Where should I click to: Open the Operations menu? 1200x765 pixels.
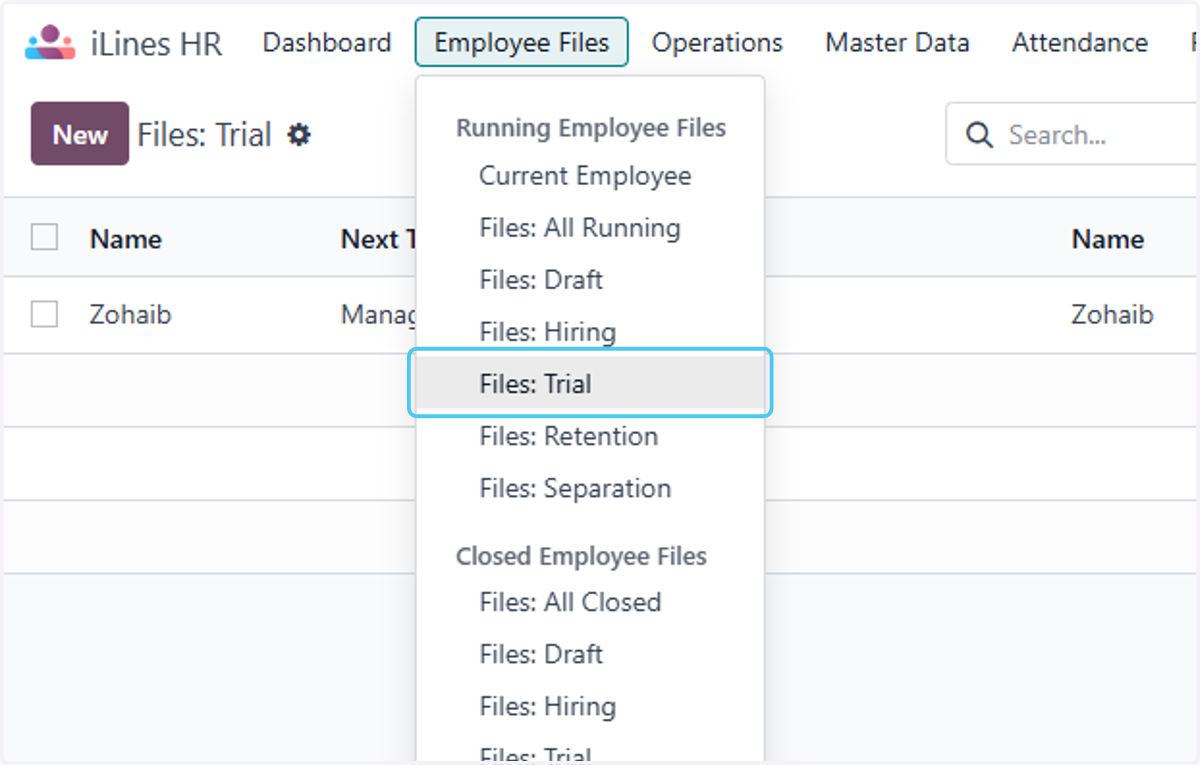click(717, 42)
